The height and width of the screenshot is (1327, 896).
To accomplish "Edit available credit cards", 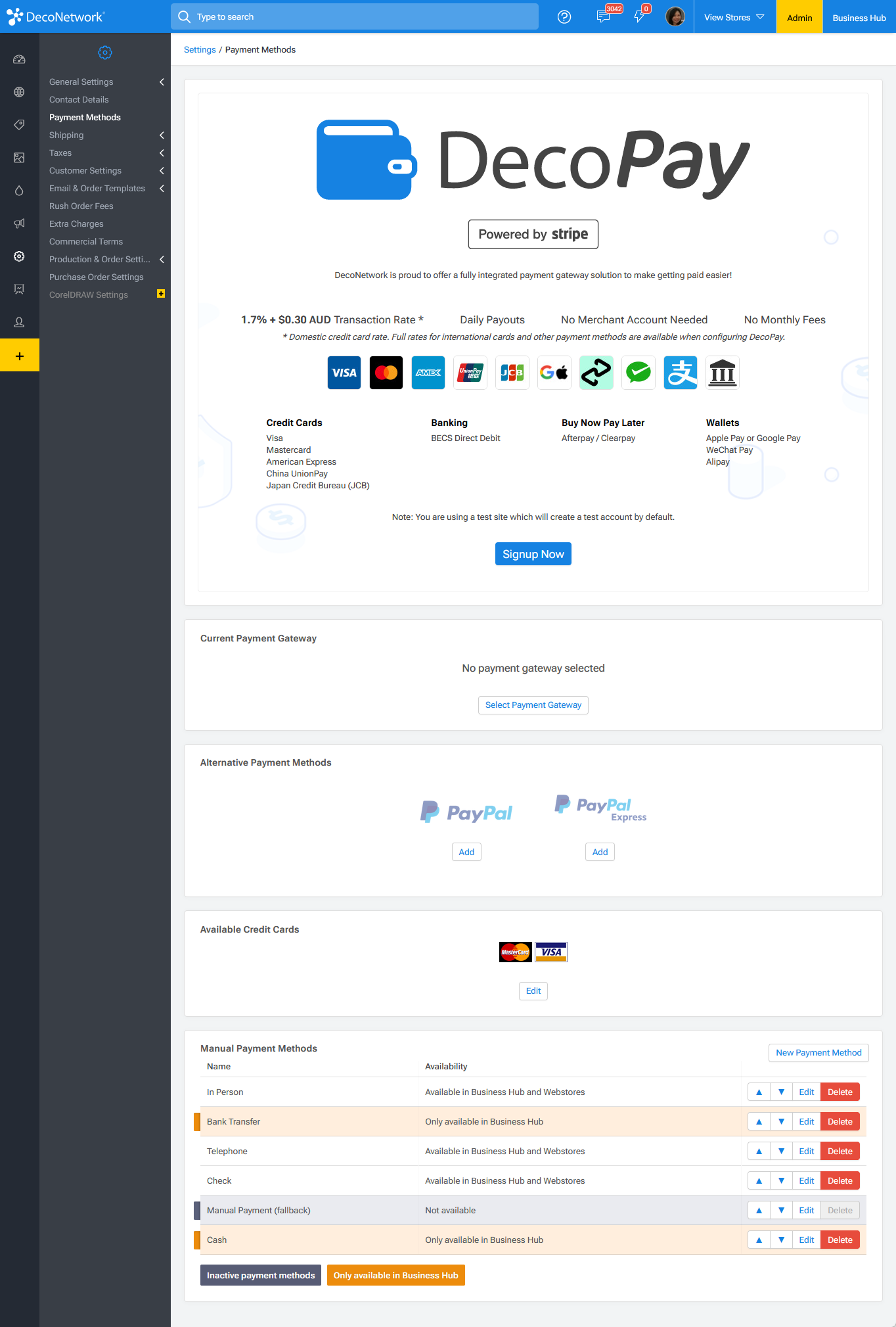I will [533, 990].
